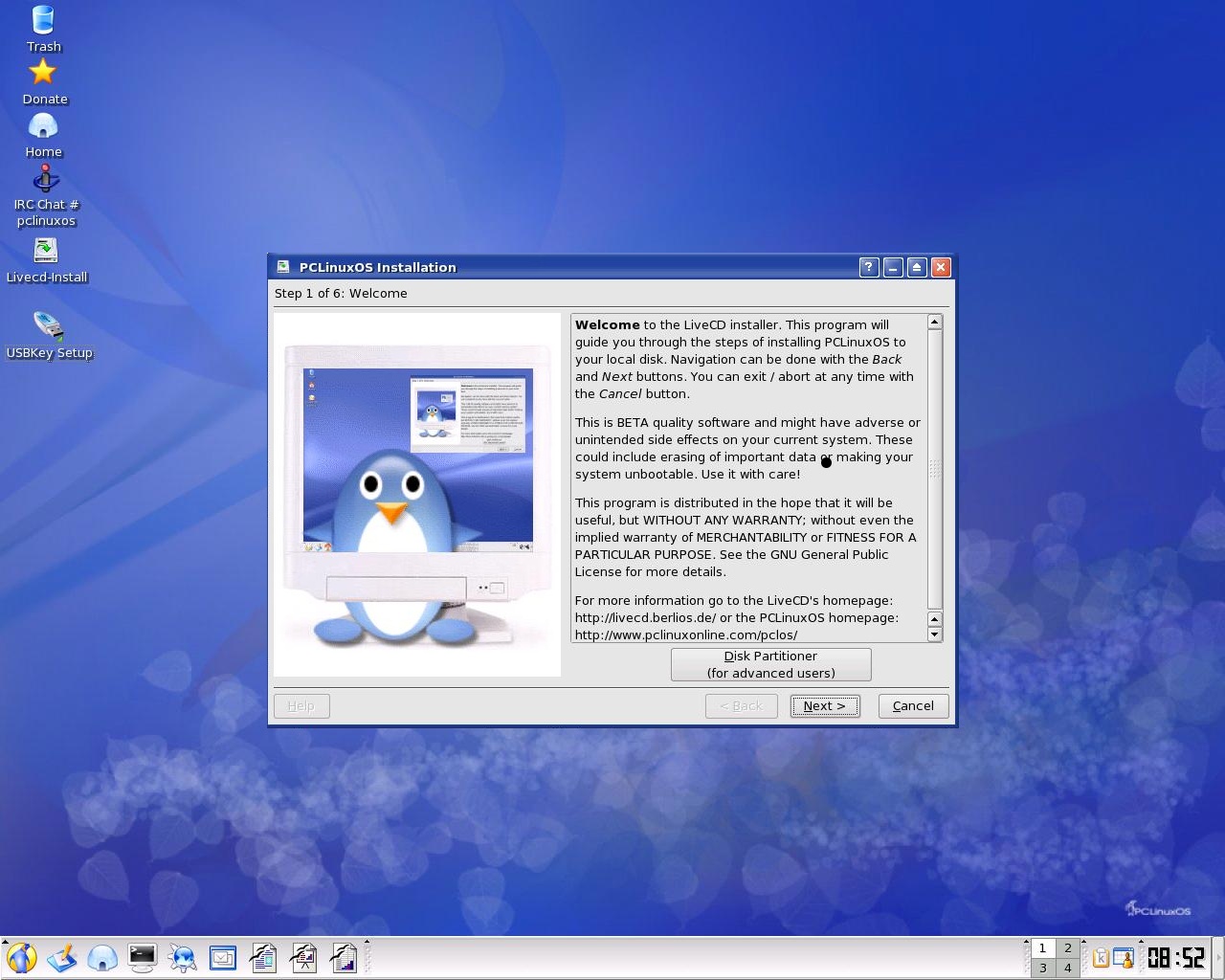The width and height of the screenshot is (1225, 980).
Task: Click the lower scrollbar down arrow
Action: 935,635
